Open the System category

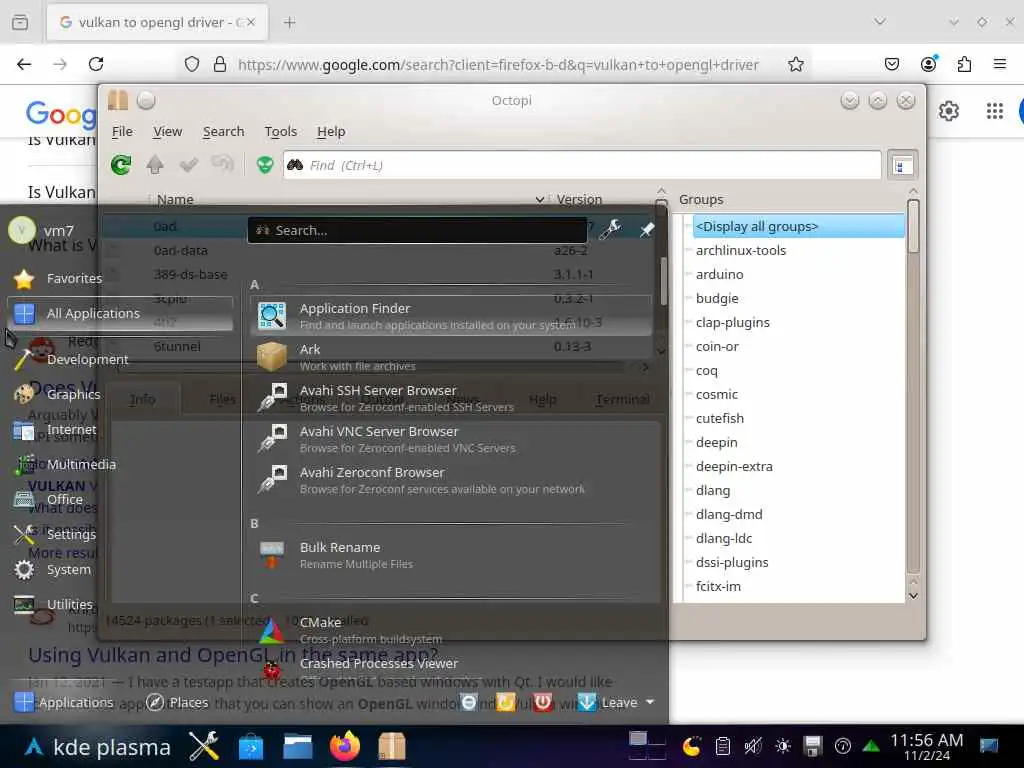click(x=121, y=569)
